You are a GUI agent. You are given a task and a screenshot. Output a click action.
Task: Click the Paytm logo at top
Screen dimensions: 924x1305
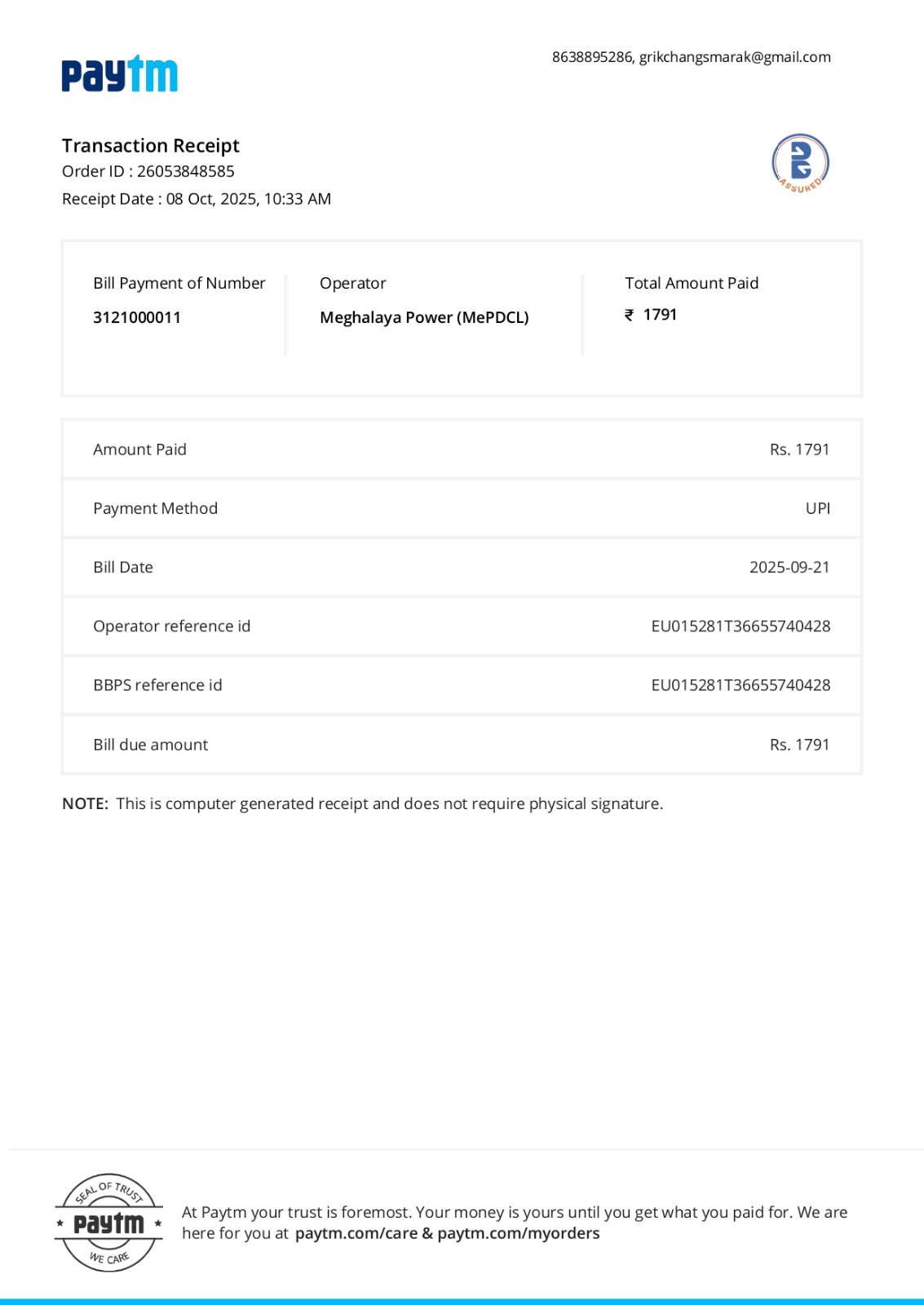[x=120, y=74]
